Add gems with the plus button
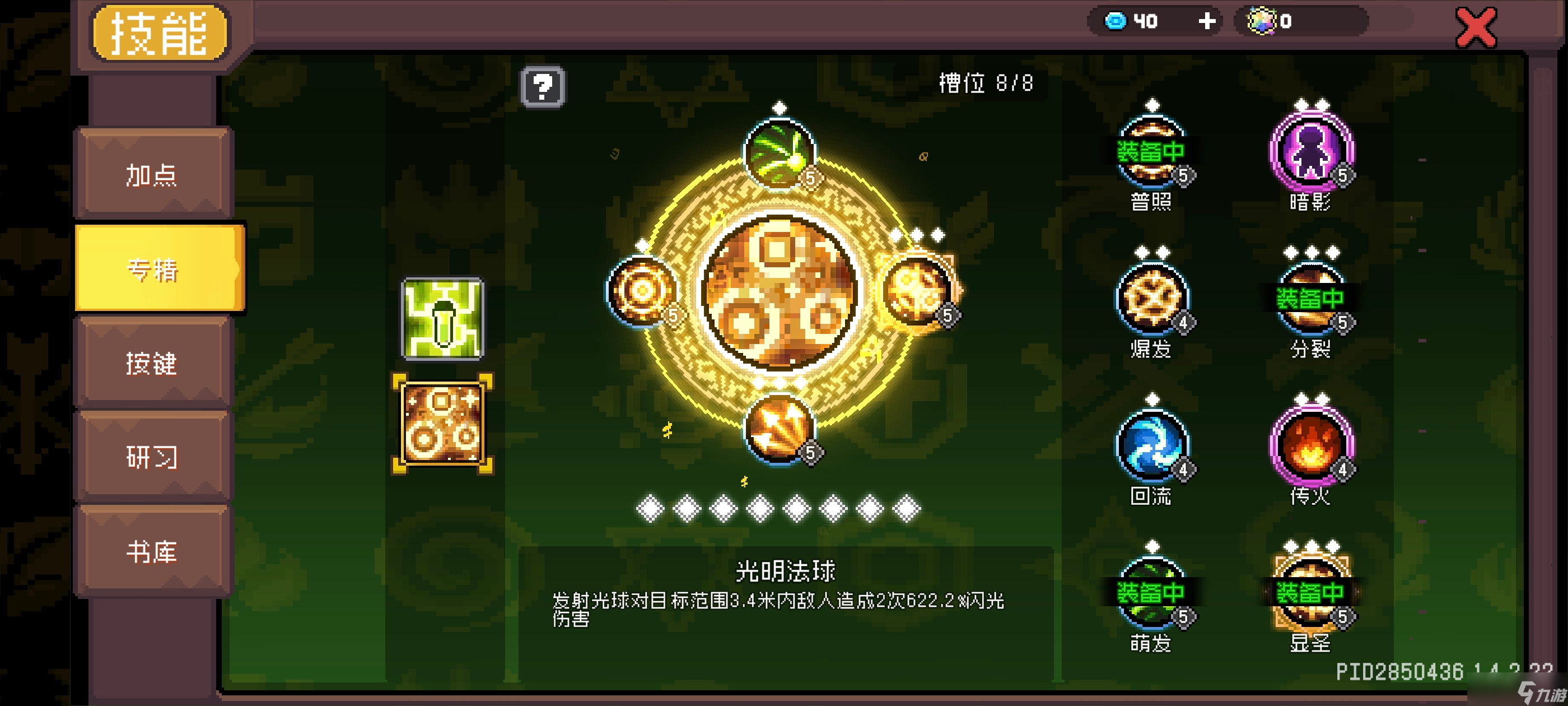Image resolution: width=1568 pixels, height=706 pixels. 1207,21
